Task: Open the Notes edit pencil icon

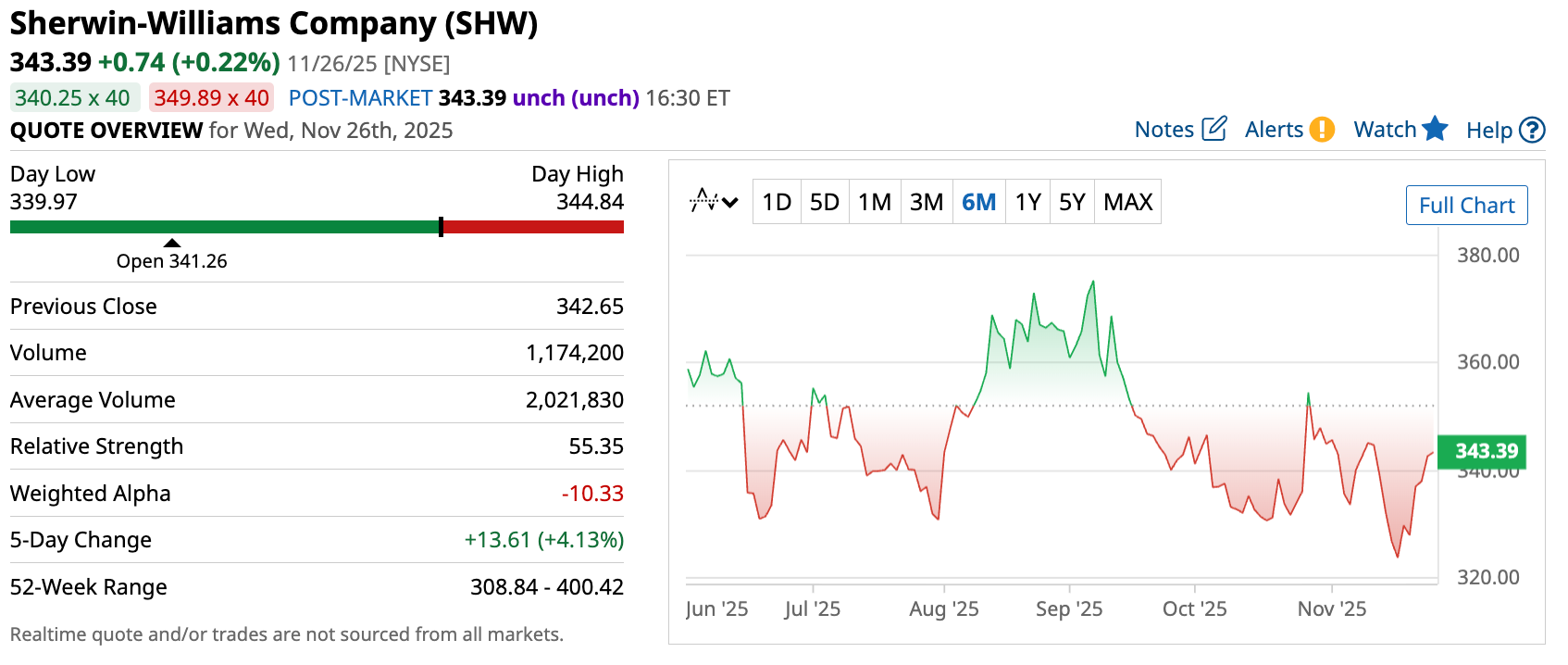Action: [1213, 129]
